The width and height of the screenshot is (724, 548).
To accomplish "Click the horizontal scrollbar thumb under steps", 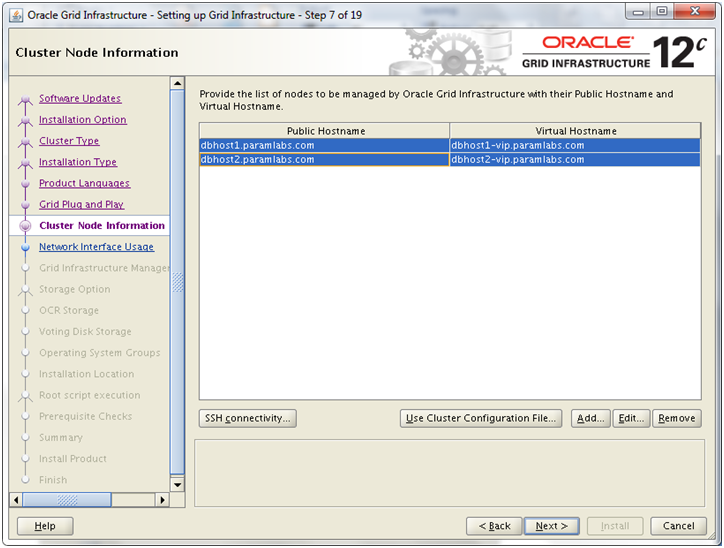I will (x=67, y=500).
